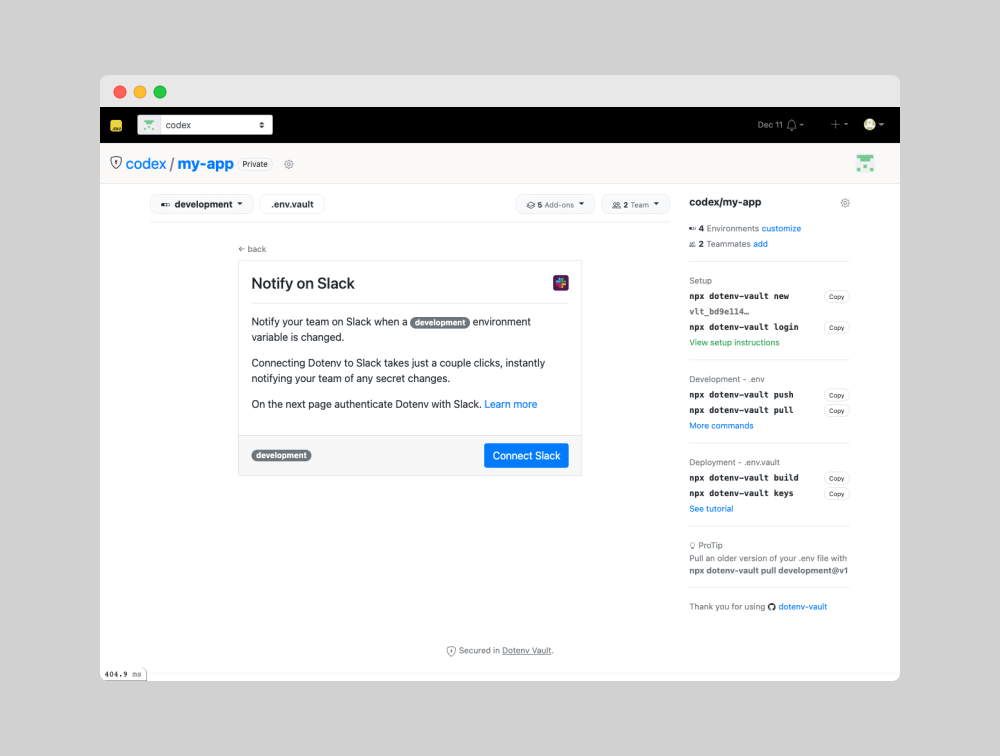Click the Dotenv Vault footer link
Screen dimensions: 1000x756
tap(527, 651)
